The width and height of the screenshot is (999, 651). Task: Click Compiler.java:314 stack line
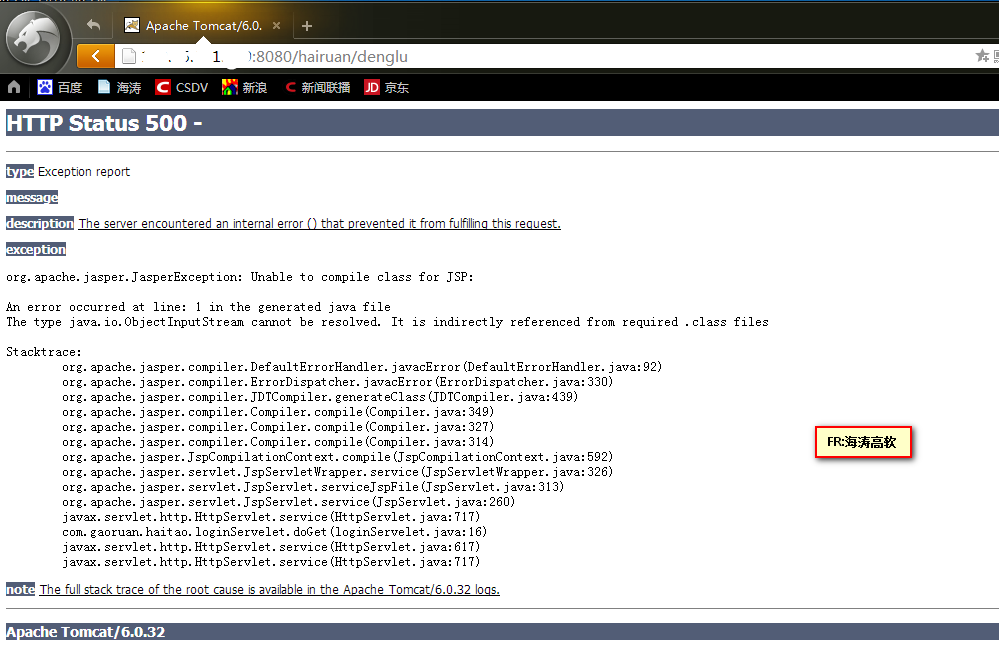(x=278, y=442)
